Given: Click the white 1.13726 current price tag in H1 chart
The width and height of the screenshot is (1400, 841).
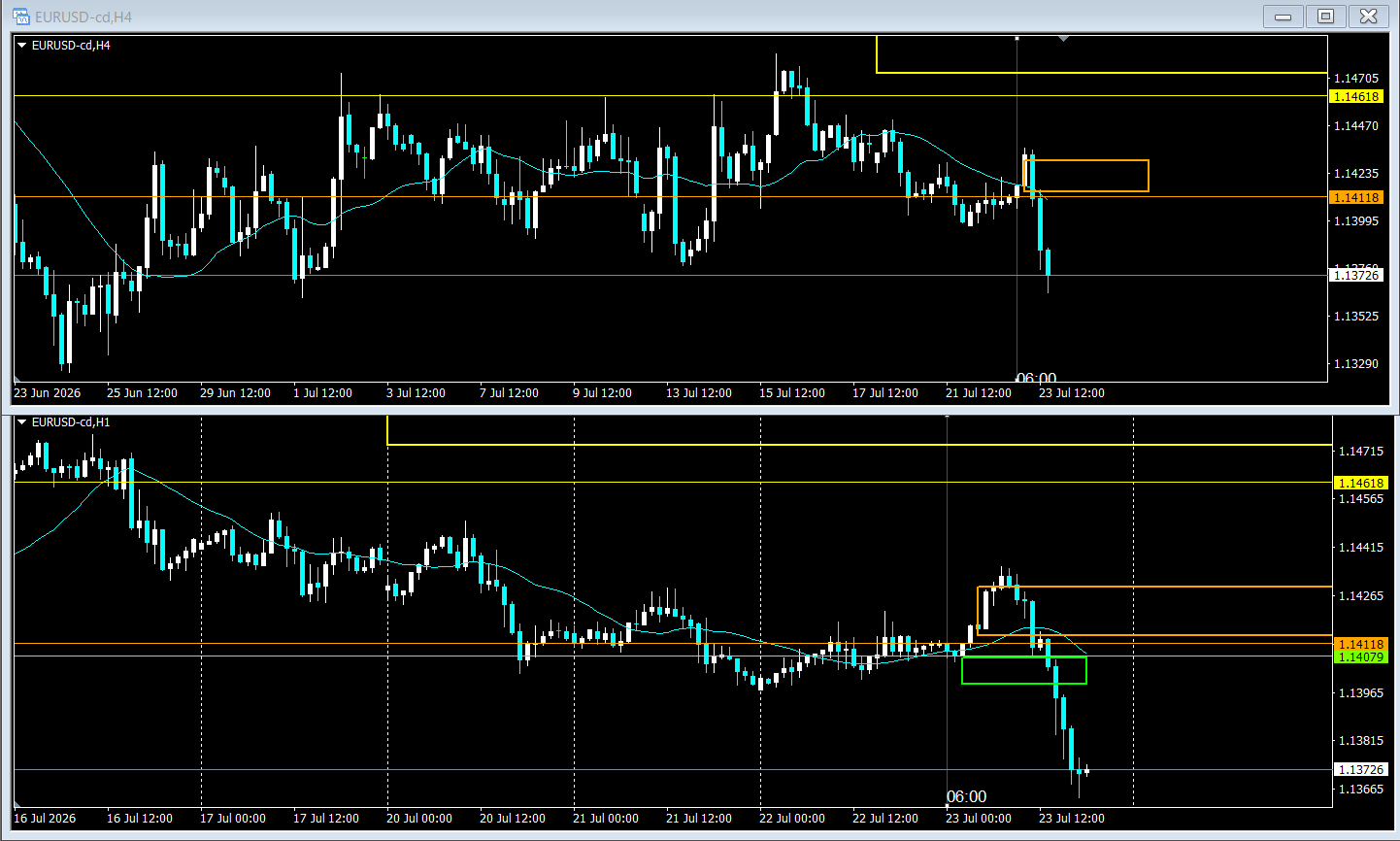Looking at the screenshot, I should (x=1360, y=770).
